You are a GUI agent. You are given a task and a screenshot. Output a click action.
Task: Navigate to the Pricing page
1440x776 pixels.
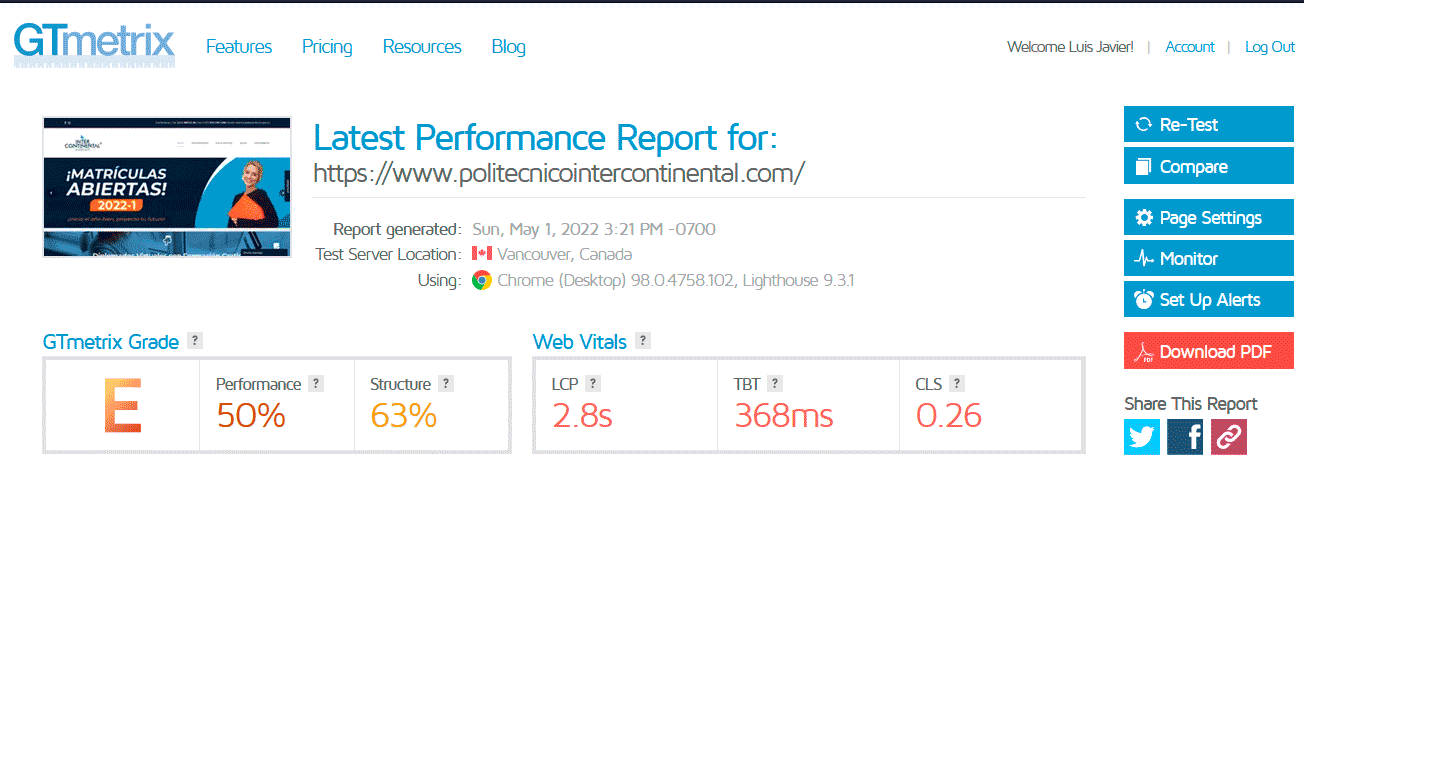pyautogui.click(x=327, y=47)
